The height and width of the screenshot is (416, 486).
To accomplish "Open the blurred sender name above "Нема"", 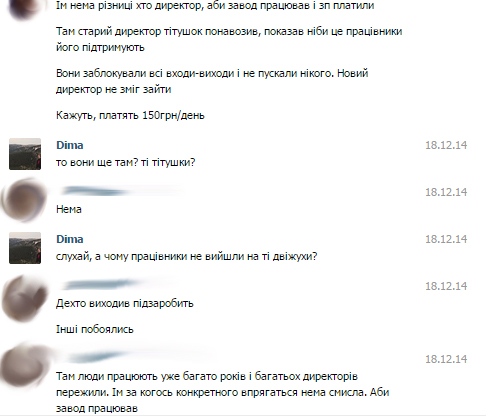I will click(x=120, y=191).
